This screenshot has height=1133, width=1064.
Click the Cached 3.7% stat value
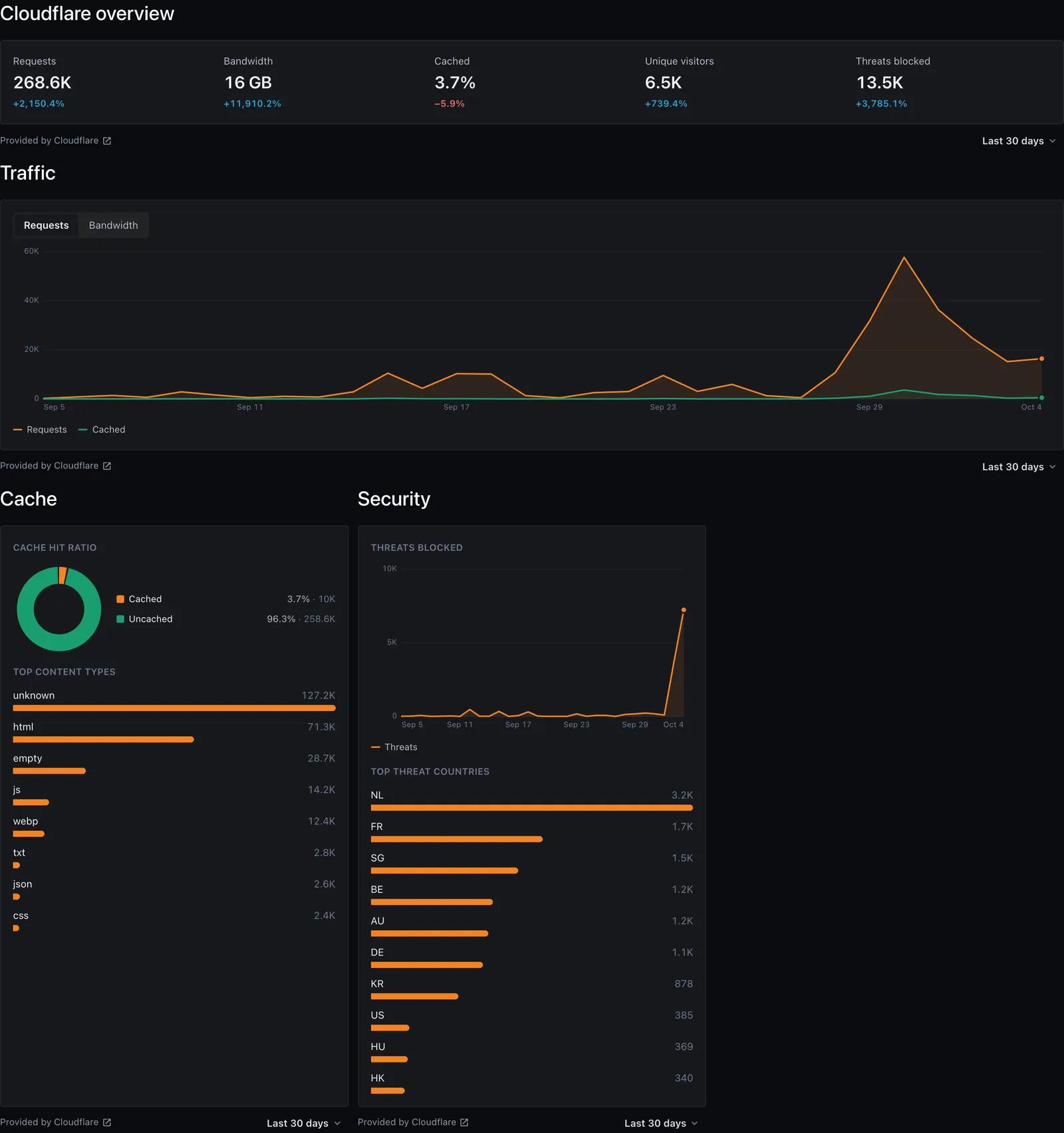click(455, 82)
